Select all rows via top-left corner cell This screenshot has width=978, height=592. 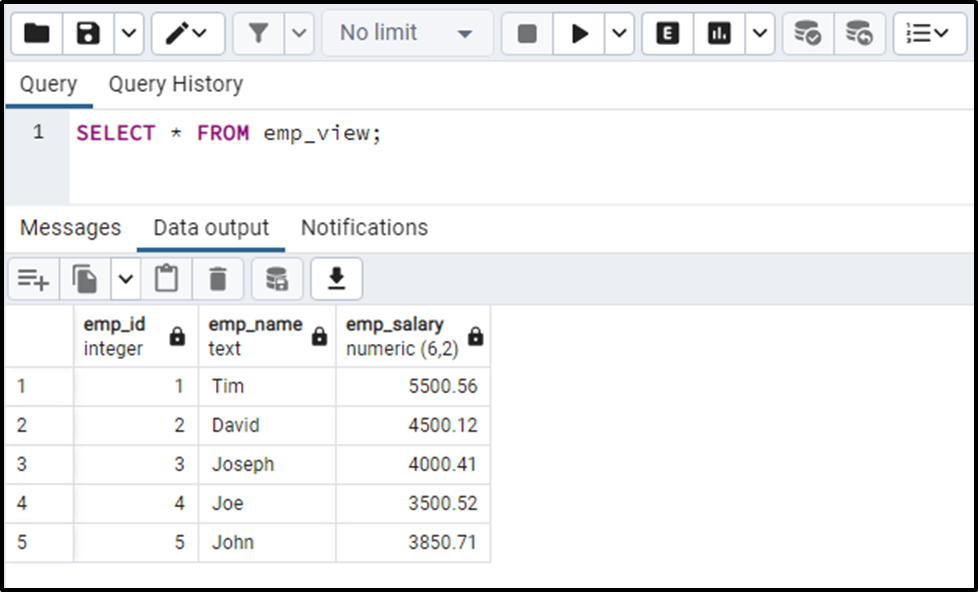[x=39, y=336]
